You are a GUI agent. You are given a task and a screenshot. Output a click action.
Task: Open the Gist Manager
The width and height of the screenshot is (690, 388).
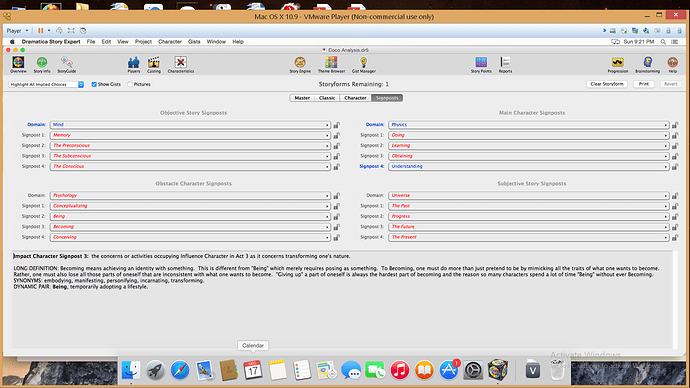tap(363, 64)
